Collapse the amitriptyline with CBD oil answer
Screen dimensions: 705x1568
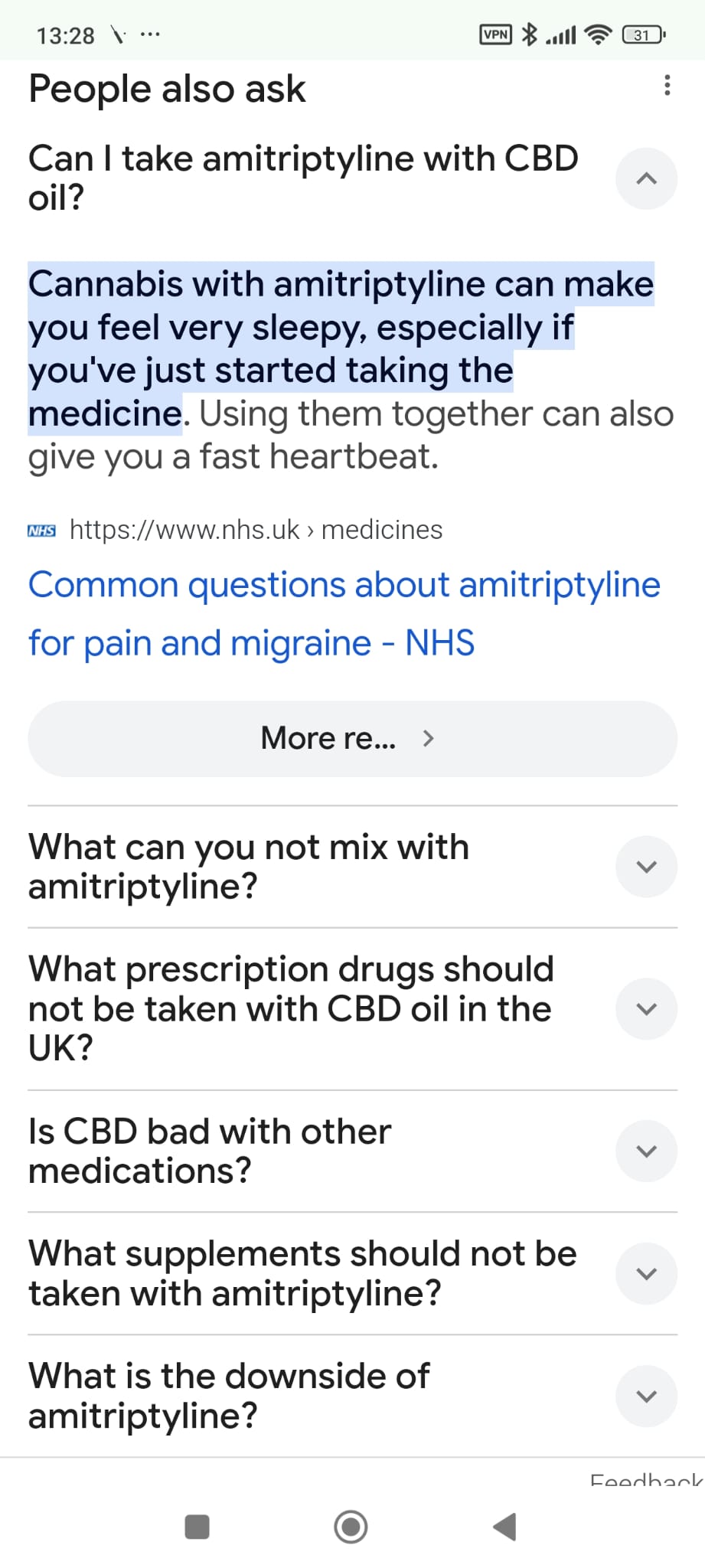tap(646, 178)
